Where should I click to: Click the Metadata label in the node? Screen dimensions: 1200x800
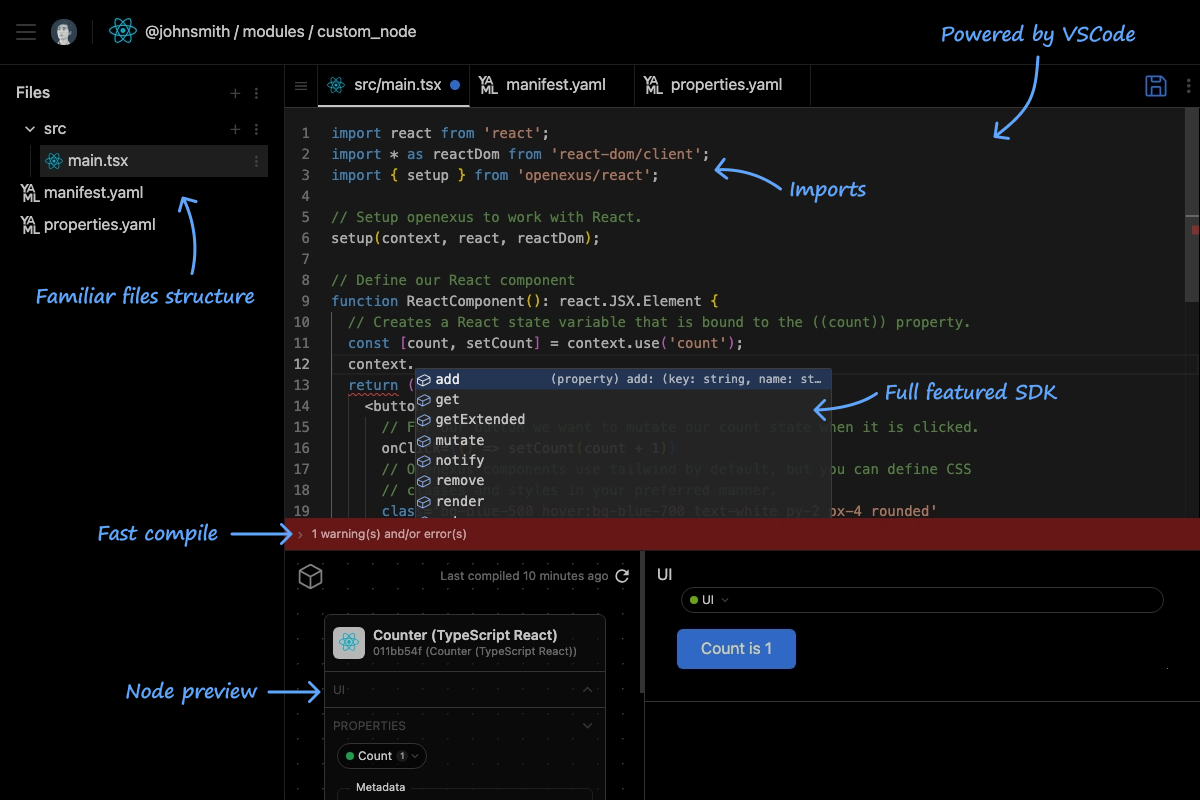click(x=381, y=787)
